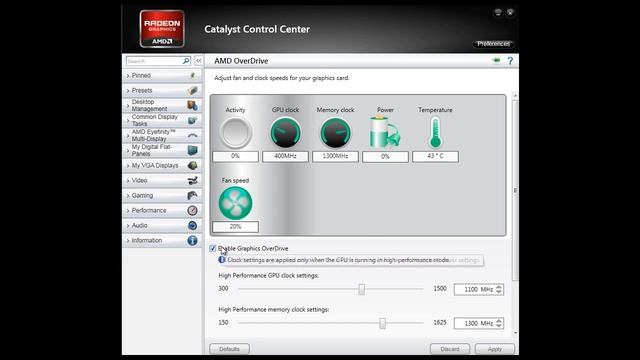
Task: Click the Performance gauge icon
Action: 193,210
